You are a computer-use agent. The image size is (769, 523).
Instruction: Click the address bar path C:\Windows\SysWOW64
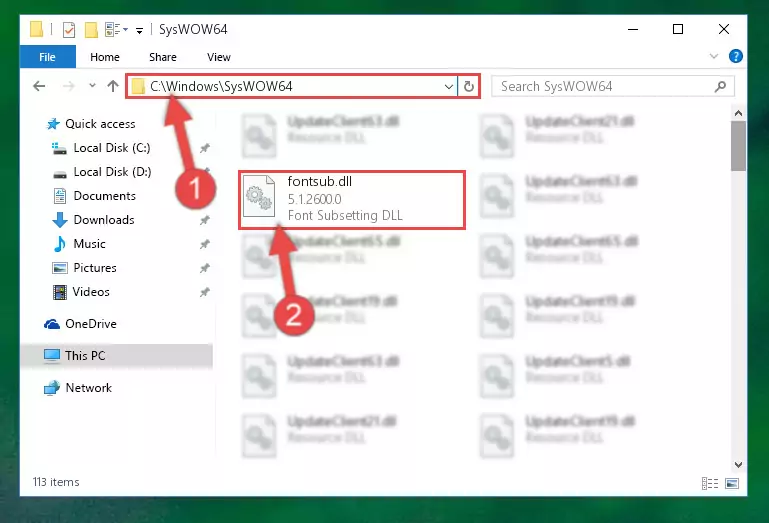tap(221, 86)
